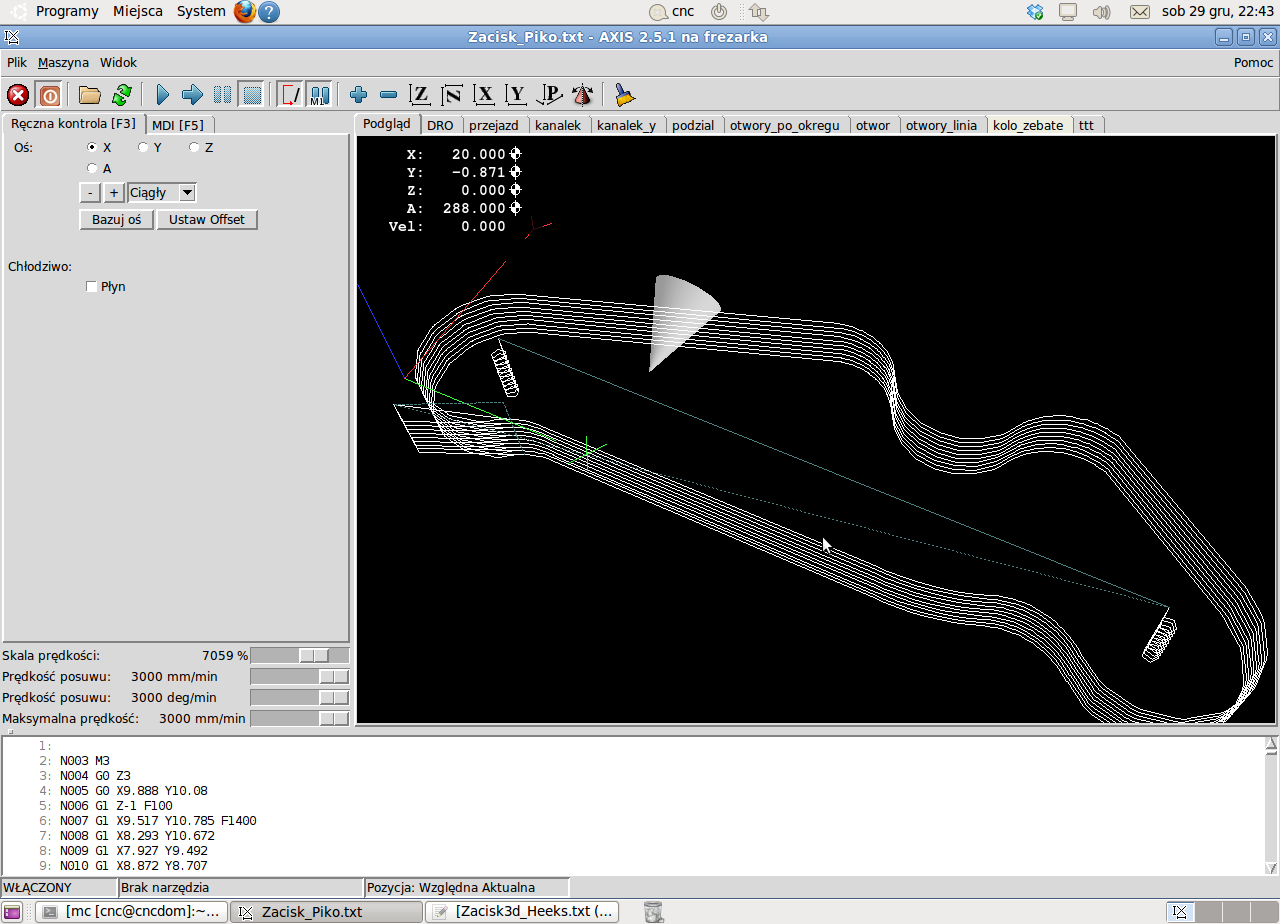The height and width of the screenshot is (924, 1280).
Task: Switch to mc terminal taskbar window
Action: [132, 912]
